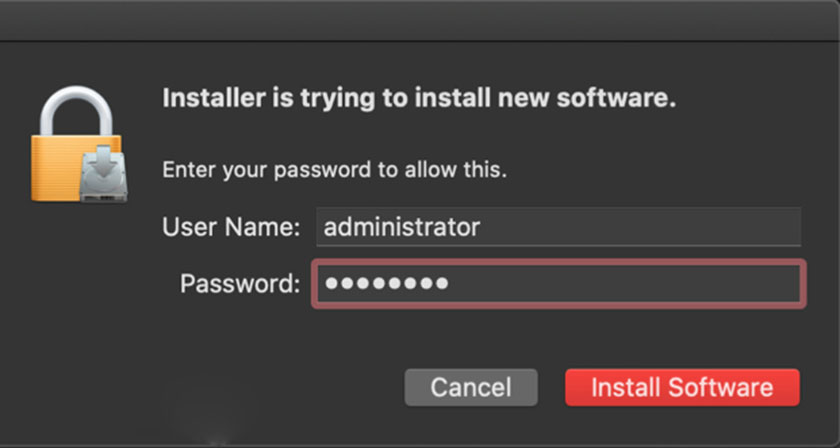The width and height of the screenshot is (840, 448).
Task: Click "Enter your password to allow this" text
Action: point(334,169)
